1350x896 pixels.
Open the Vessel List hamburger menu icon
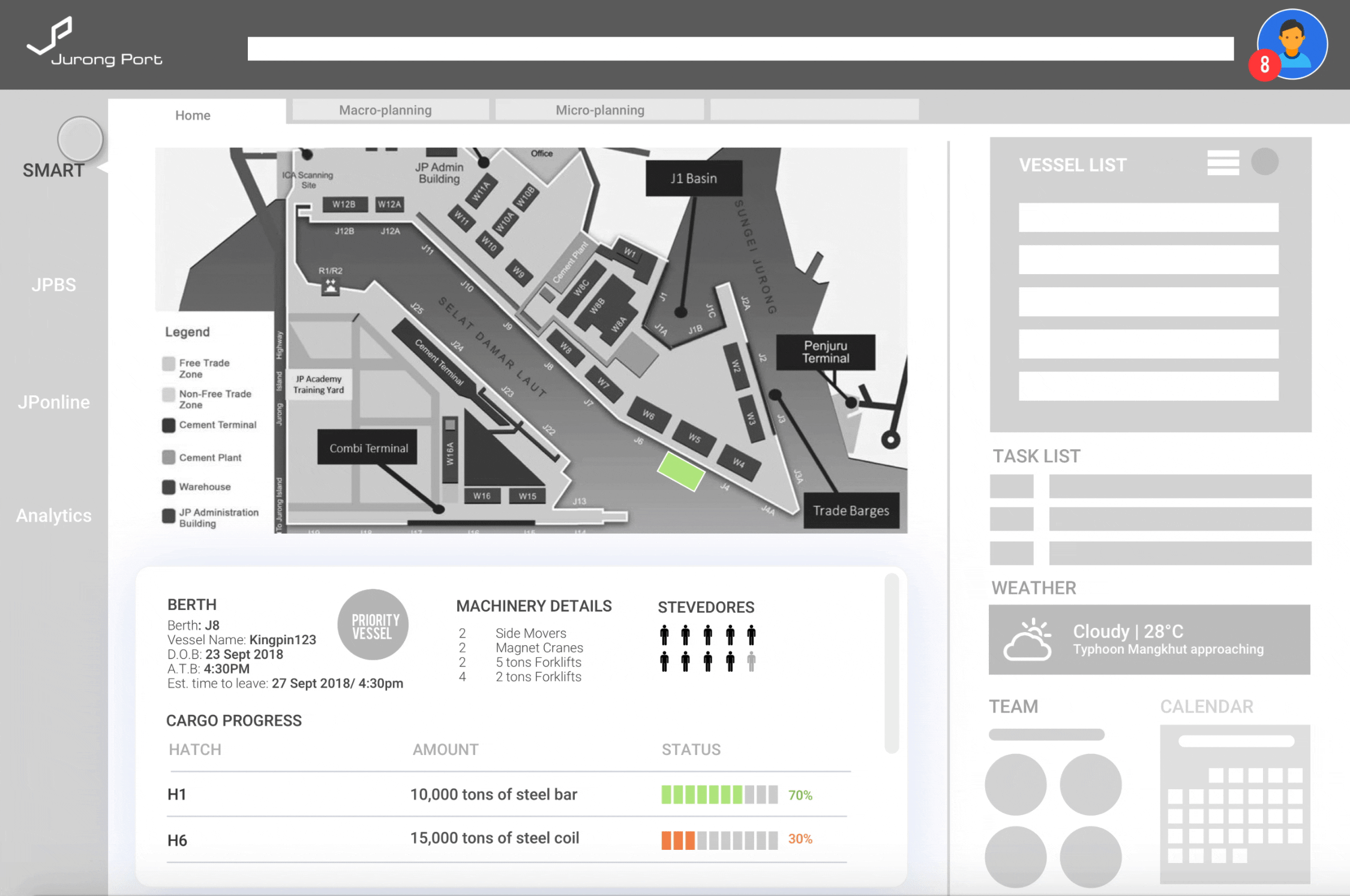tap(1223, 163)
